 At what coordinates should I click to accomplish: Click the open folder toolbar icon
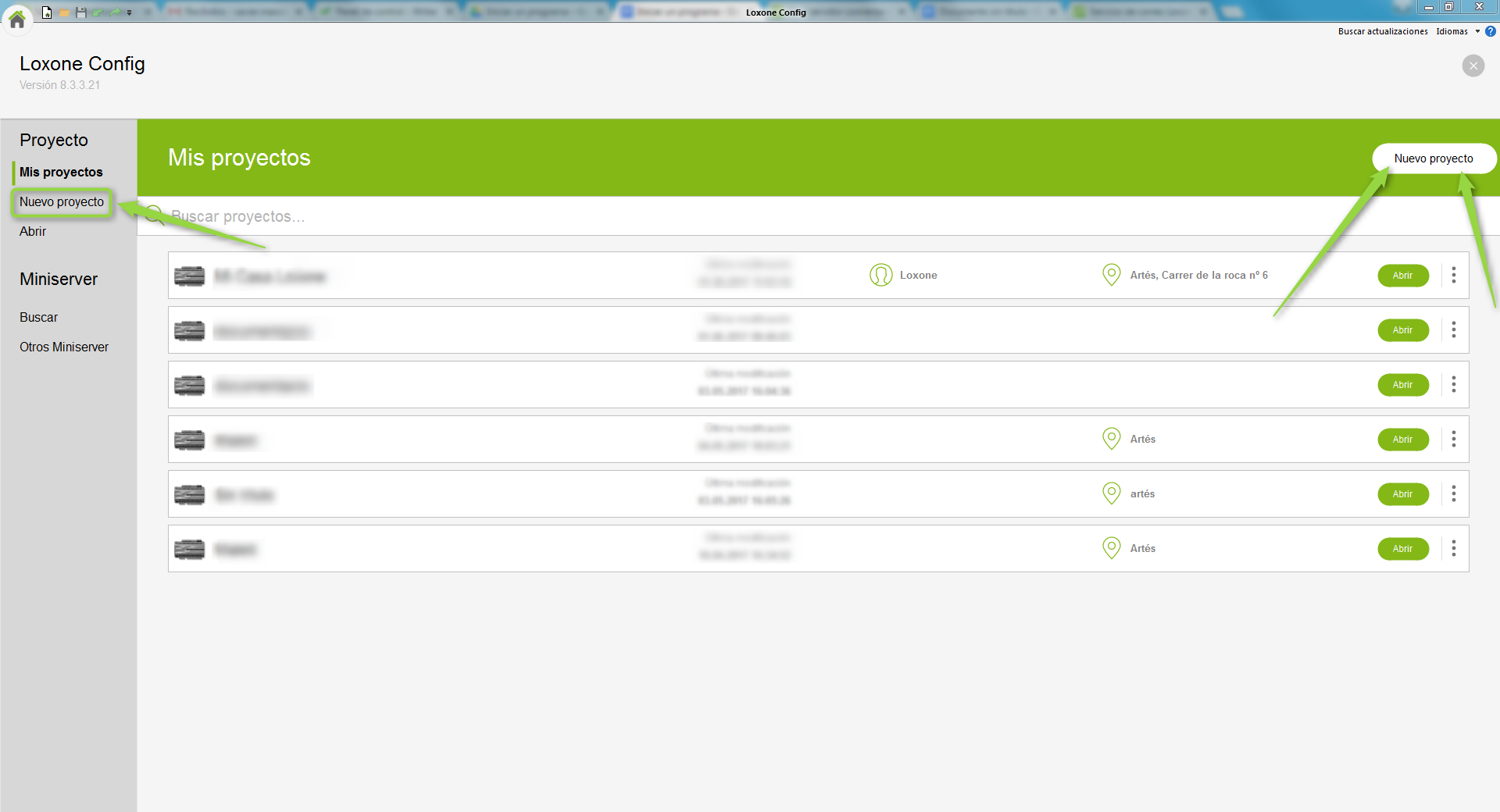point(64,12)
